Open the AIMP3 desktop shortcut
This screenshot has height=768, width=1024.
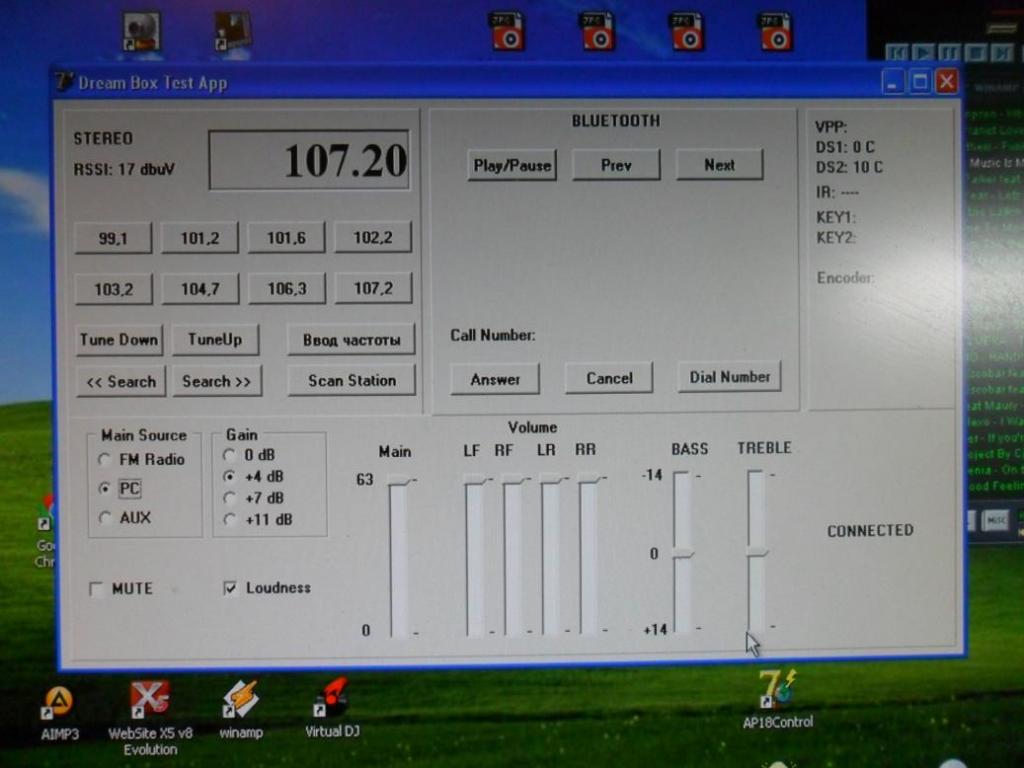[59, 713]
